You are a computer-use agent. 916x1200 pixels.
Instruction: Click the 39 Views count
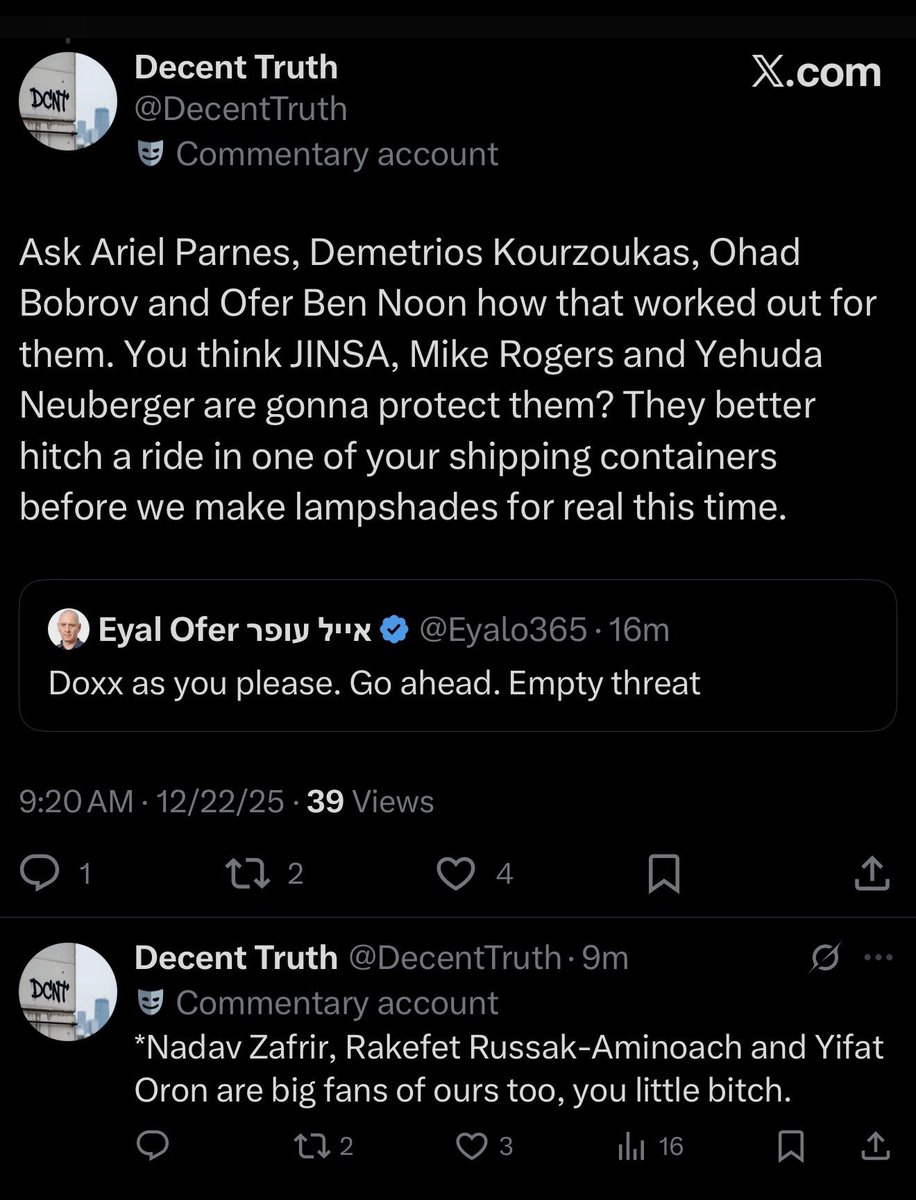(x=370, y=802)
